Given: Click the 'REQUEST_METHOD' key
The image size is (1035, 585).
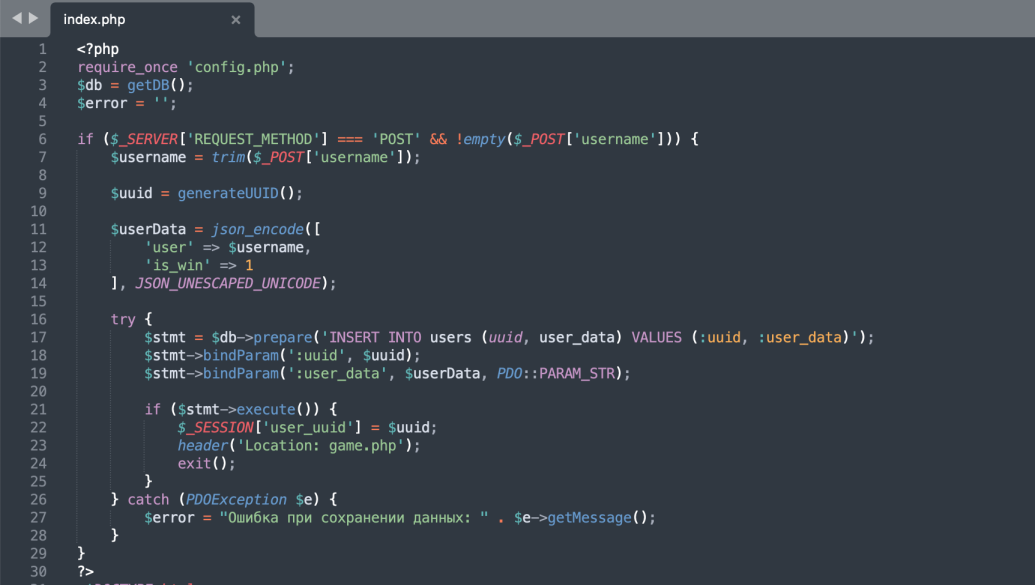Looking at the screenshot, I should pyautogui.click(x=253, y=139).
